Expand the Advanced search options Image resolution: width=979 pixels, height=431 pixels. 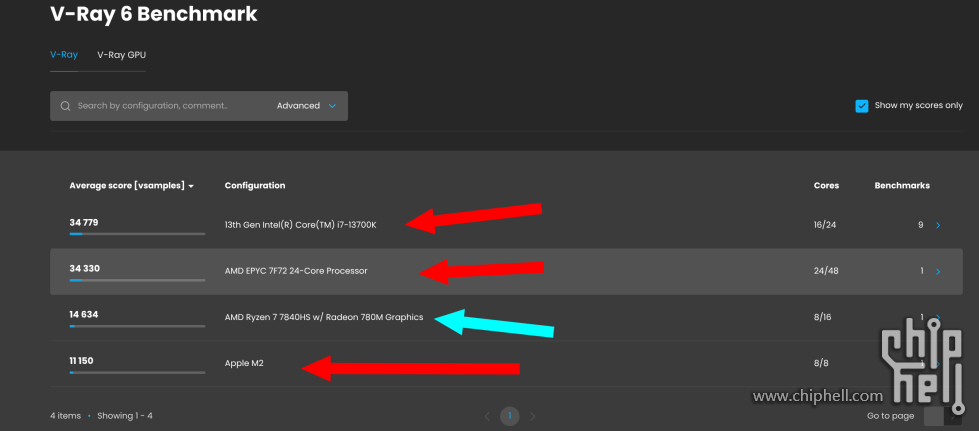306,106
